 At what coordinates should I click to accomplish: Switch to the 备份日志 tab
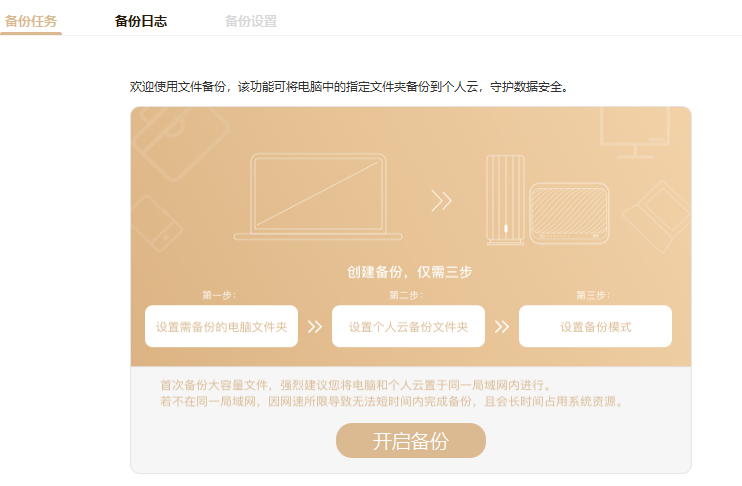pos(141,21)
